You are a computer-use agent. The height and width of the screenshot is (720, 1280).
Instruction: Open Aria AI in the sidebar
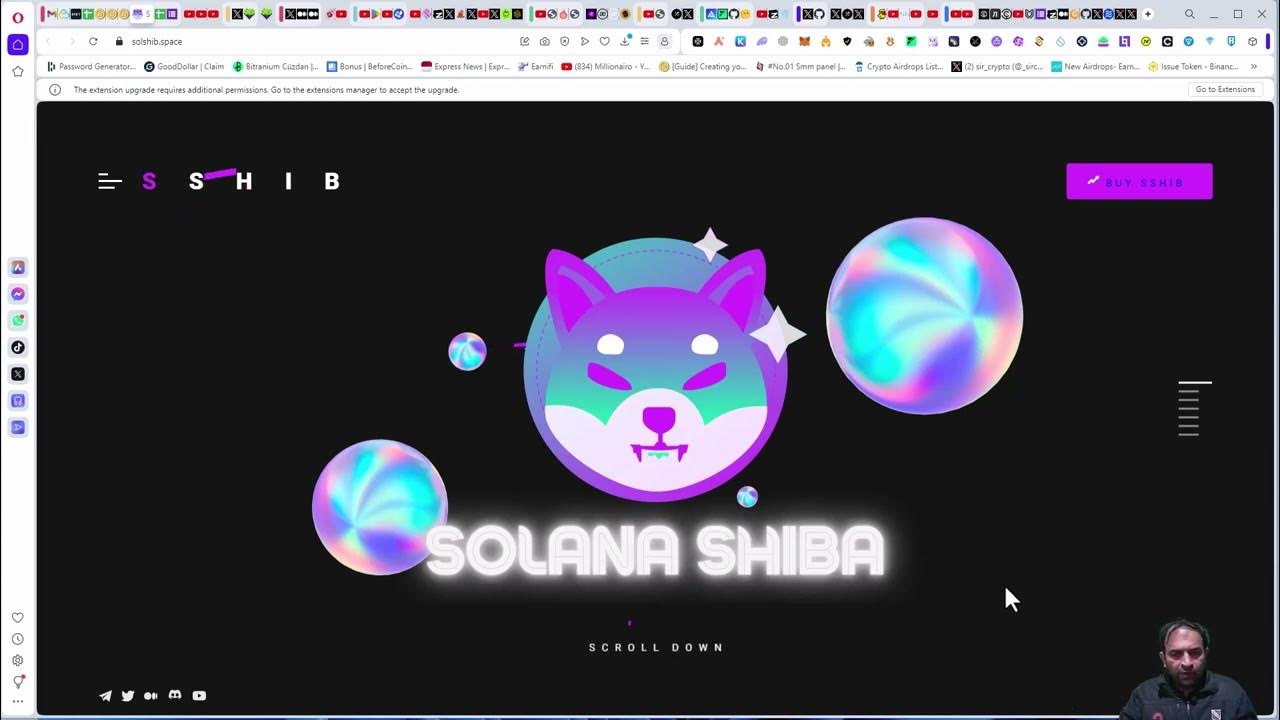click(18, 267)
